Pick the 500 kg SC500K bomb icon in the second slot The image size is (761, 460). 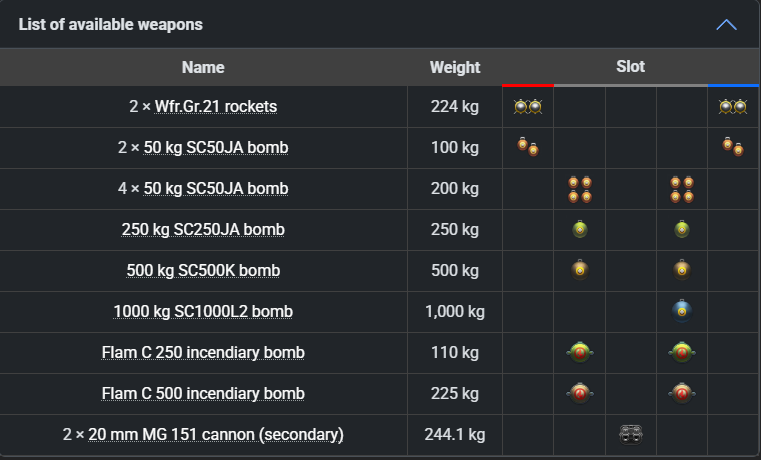pyautogui.click(x=579, y=271)
